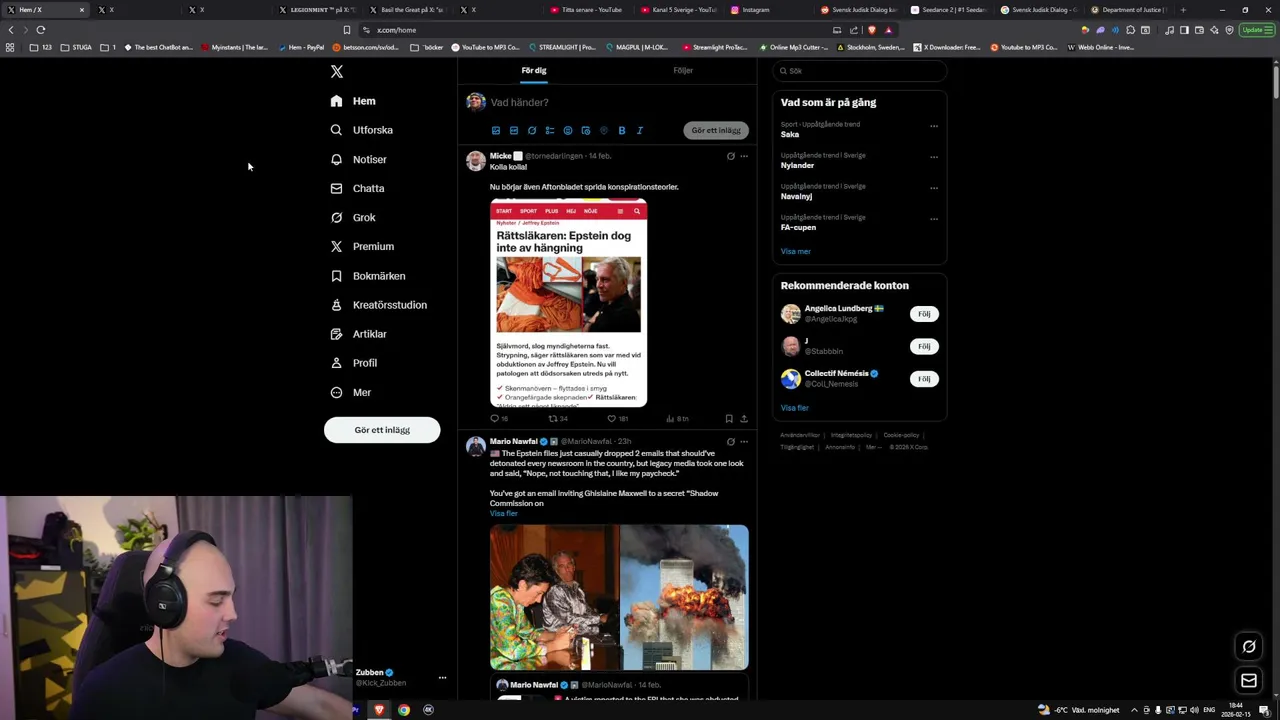This screenshot has height=720, width=1280.
Task: Click the sidebar Gör ett inlägg button
Action: click(382, 430)
